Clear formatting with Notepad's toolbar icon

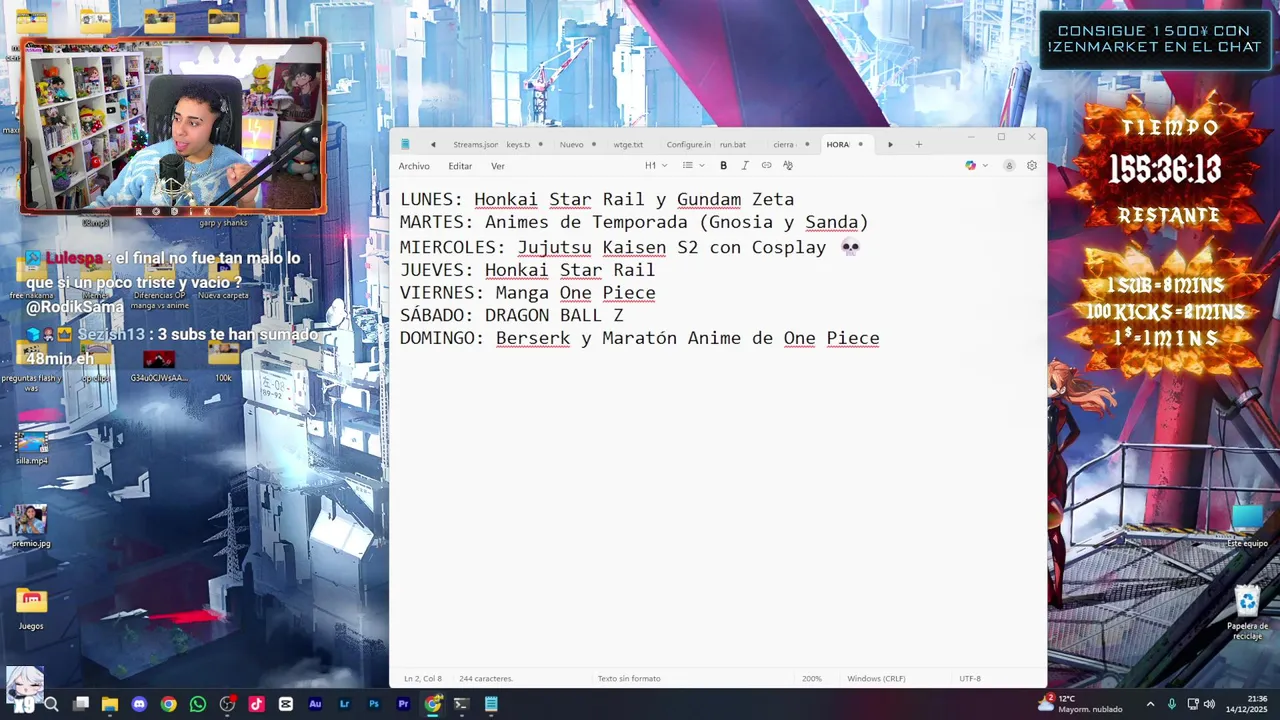coord(788,166)
